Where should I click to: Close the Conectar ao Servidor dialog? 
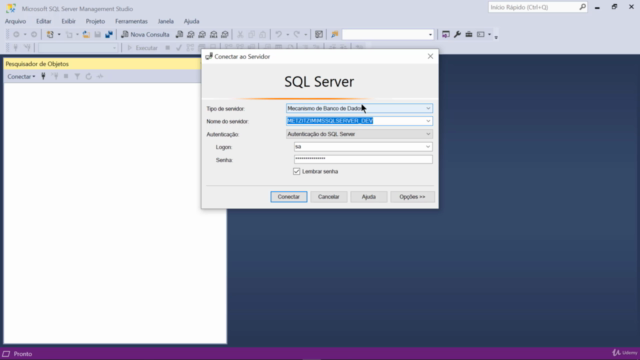[x=430, y=56]
